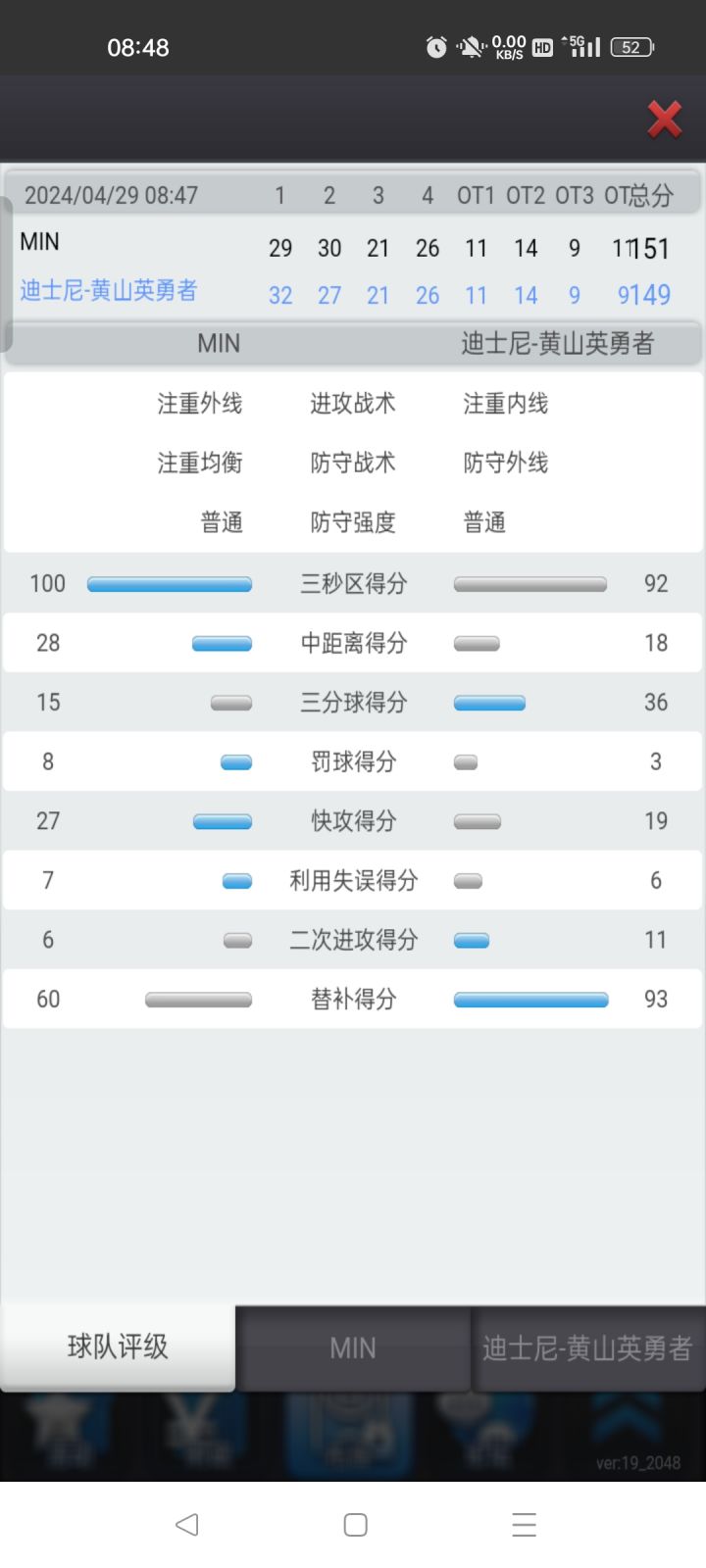
Task: Tap the MIN column header above tactics
Action: click(x=219, y=343)
